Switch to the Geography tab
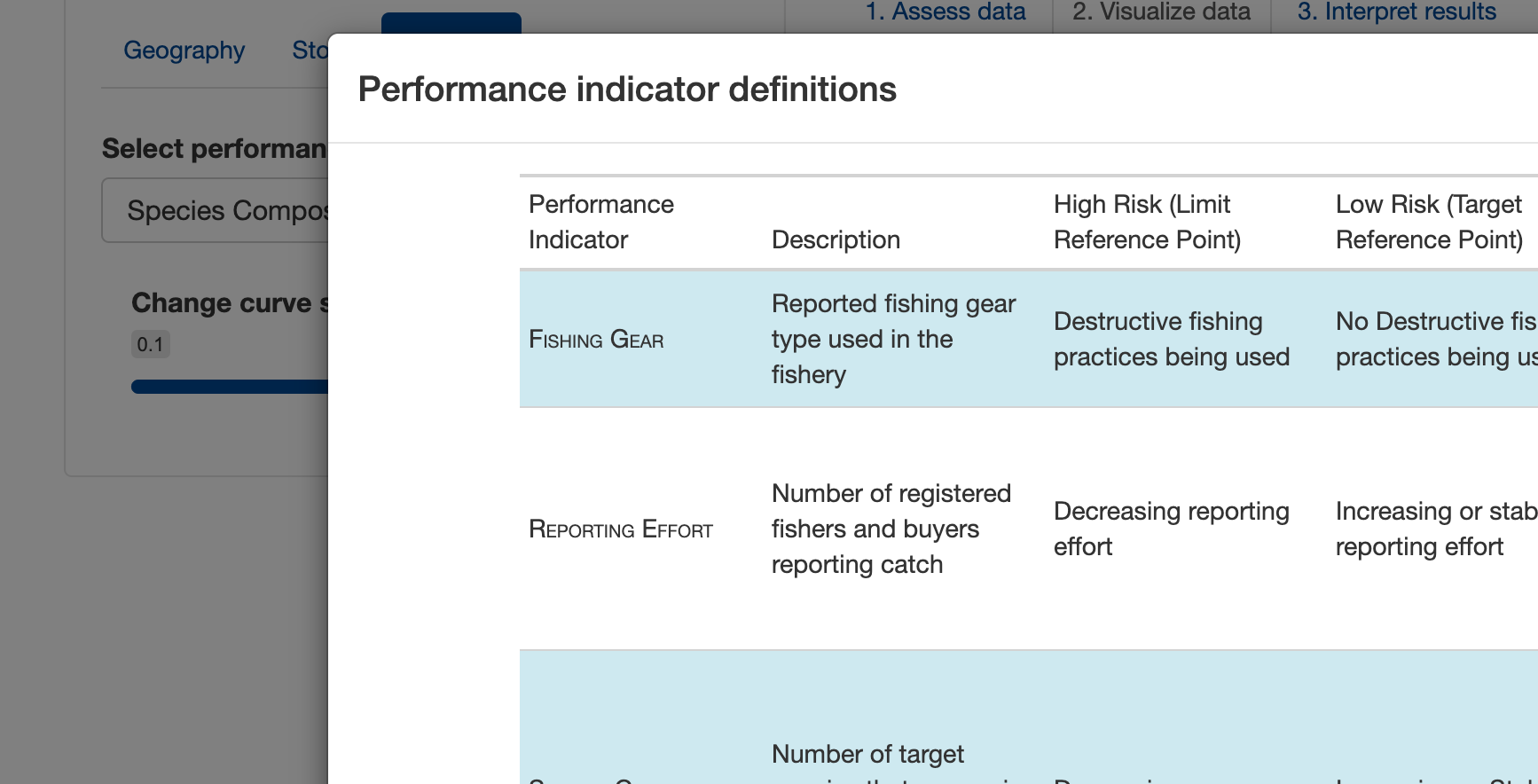 pyautogui.click(x=184, y=51)
